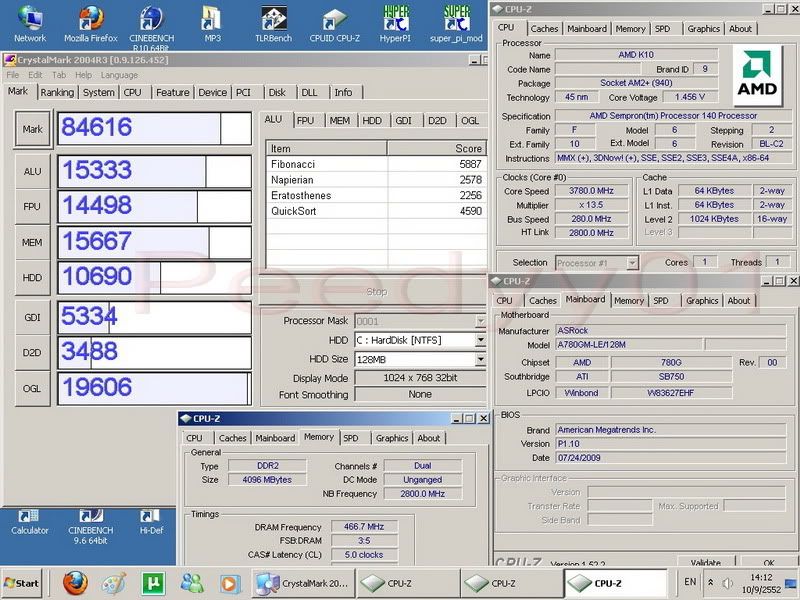Open the HDD drive dropdown
The height and width of the screenshot is (600, 800).
(x=480, y=340)
